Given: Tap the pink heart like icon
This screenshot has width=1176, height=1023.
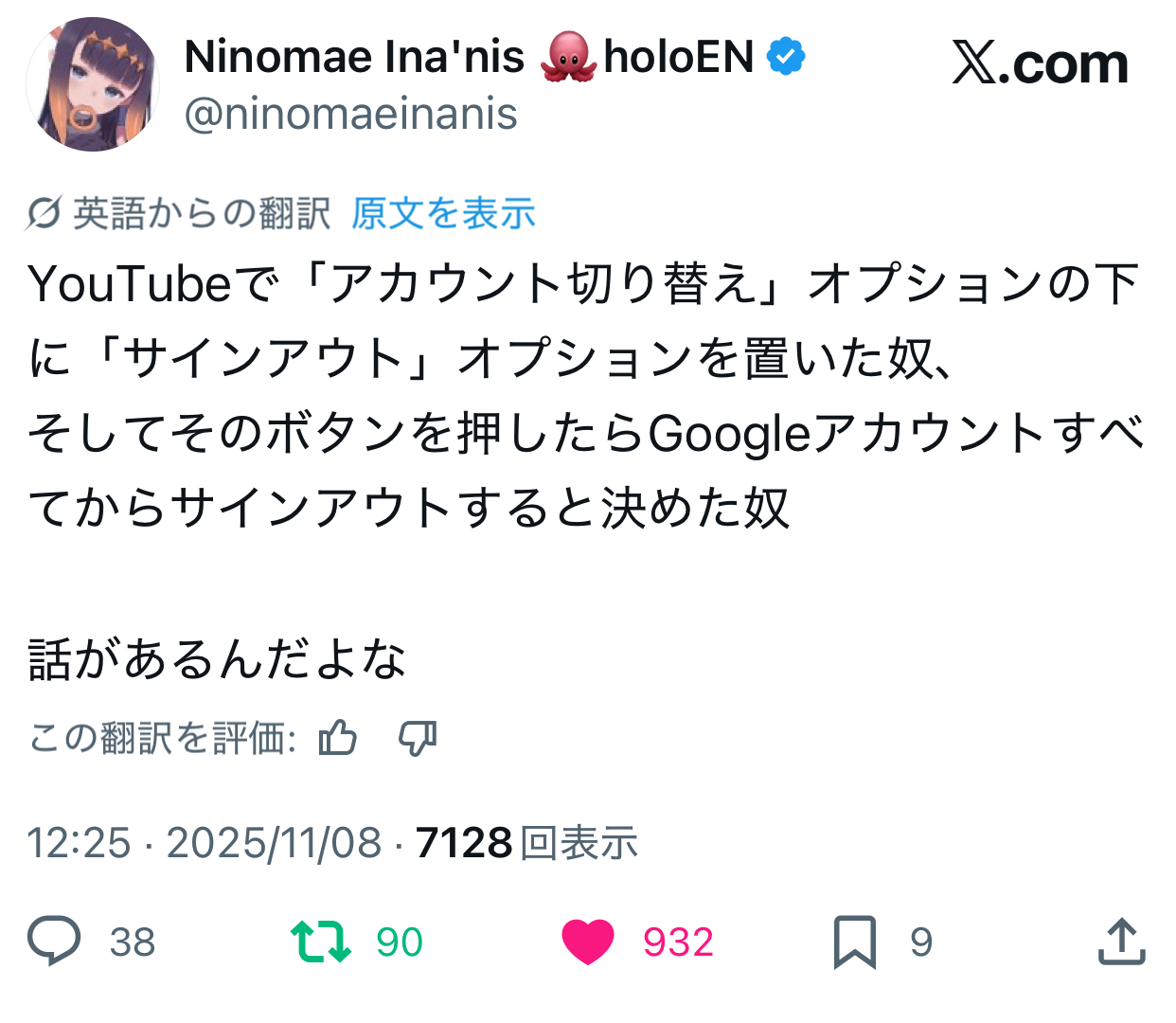Looking at the screenshot, I should [x=588, y=942].
